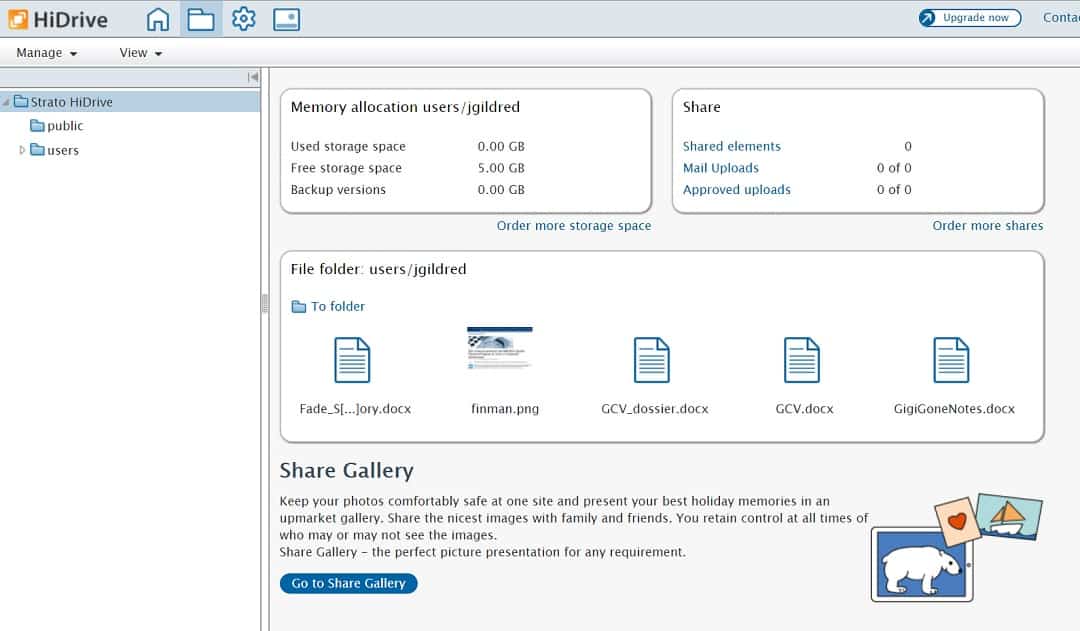1080x631 pixels.
Task: Select the public folder tree item
Action: [65, 125]
